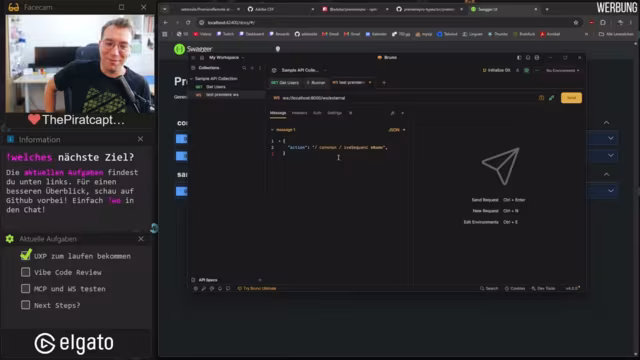Screen dimensions: 640x360
Task: Open the Collections three-dot menu
Action: (260, 68)
